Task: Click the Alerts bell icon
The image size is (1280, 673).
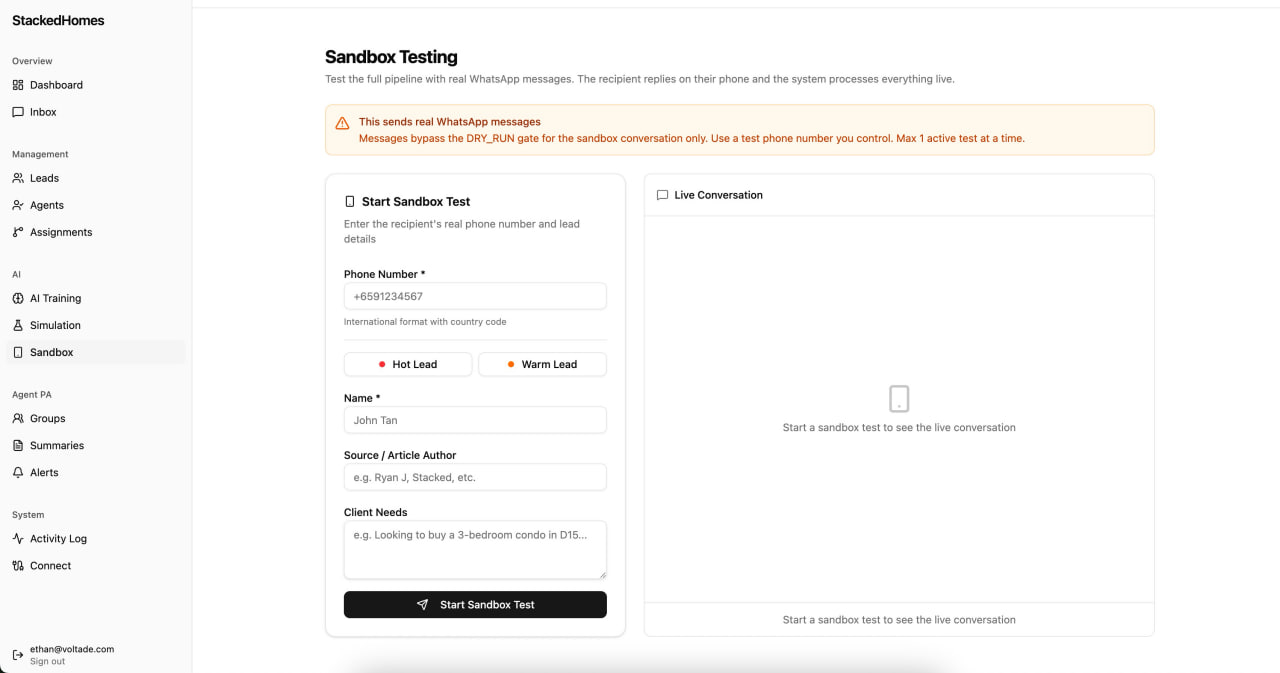Action: (17, 472)
